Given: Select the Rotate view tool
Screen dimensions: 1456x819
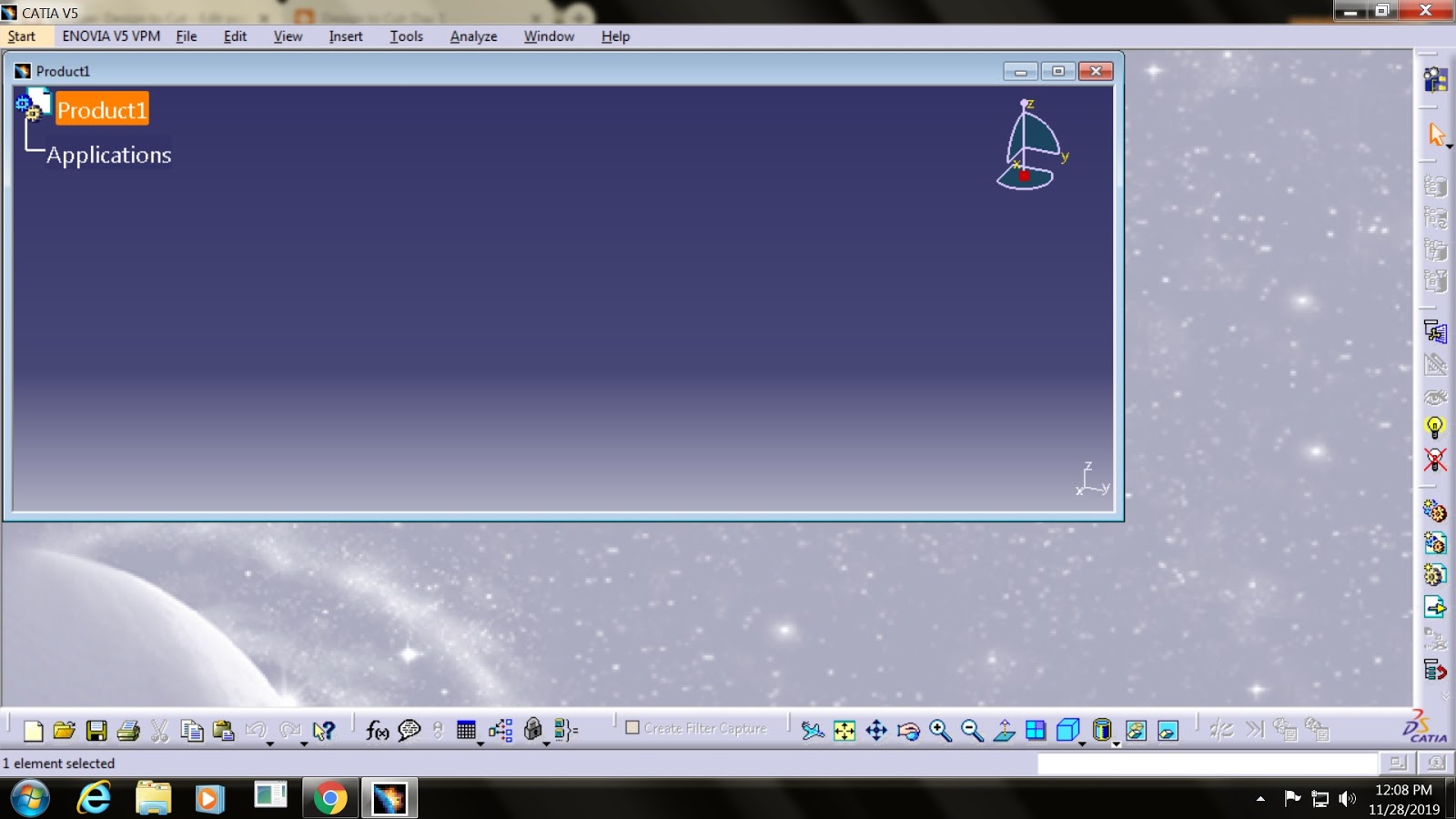Looking at the screenshot, I should click(x=909, y=729).
